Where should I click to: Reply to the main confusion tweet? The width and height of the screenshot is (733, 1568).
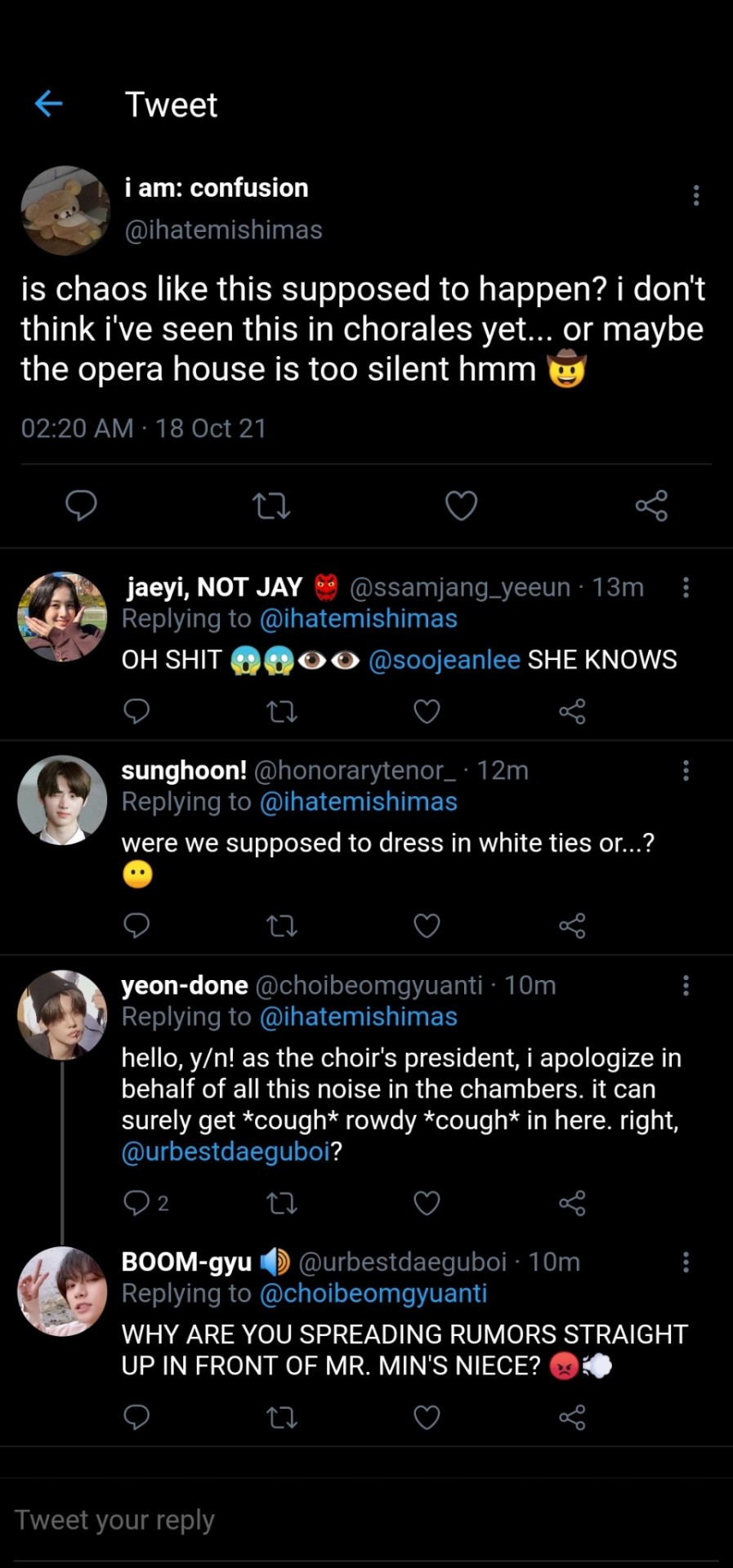click(x=81, y=506)
